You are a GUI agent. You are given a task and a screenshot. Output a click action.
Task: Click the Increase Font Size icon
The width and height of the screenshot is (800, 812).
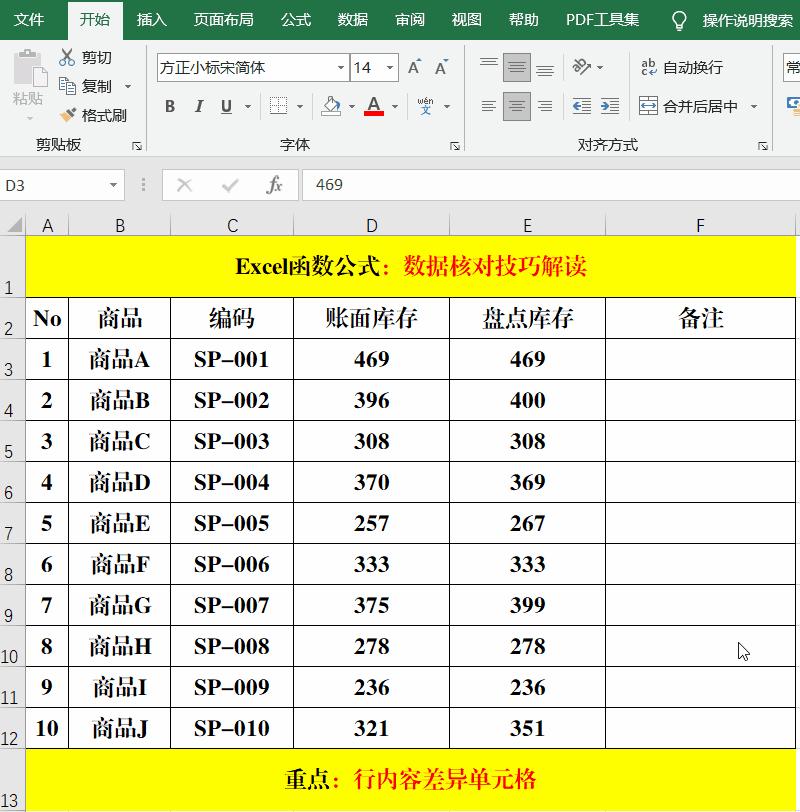(412, 68)
